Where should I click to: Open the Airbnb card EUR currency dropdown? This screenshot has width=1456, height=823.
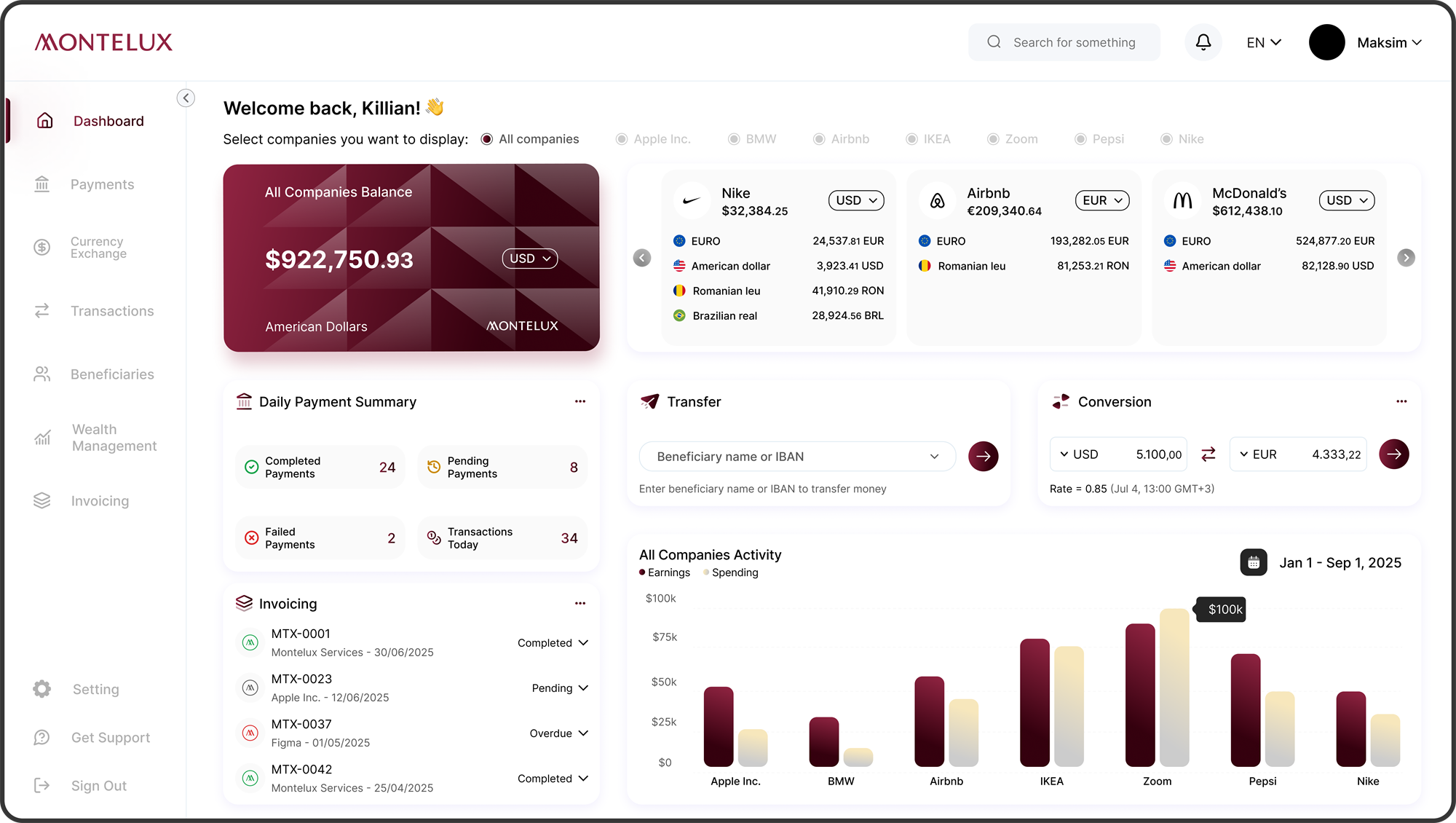[1102, 200]
